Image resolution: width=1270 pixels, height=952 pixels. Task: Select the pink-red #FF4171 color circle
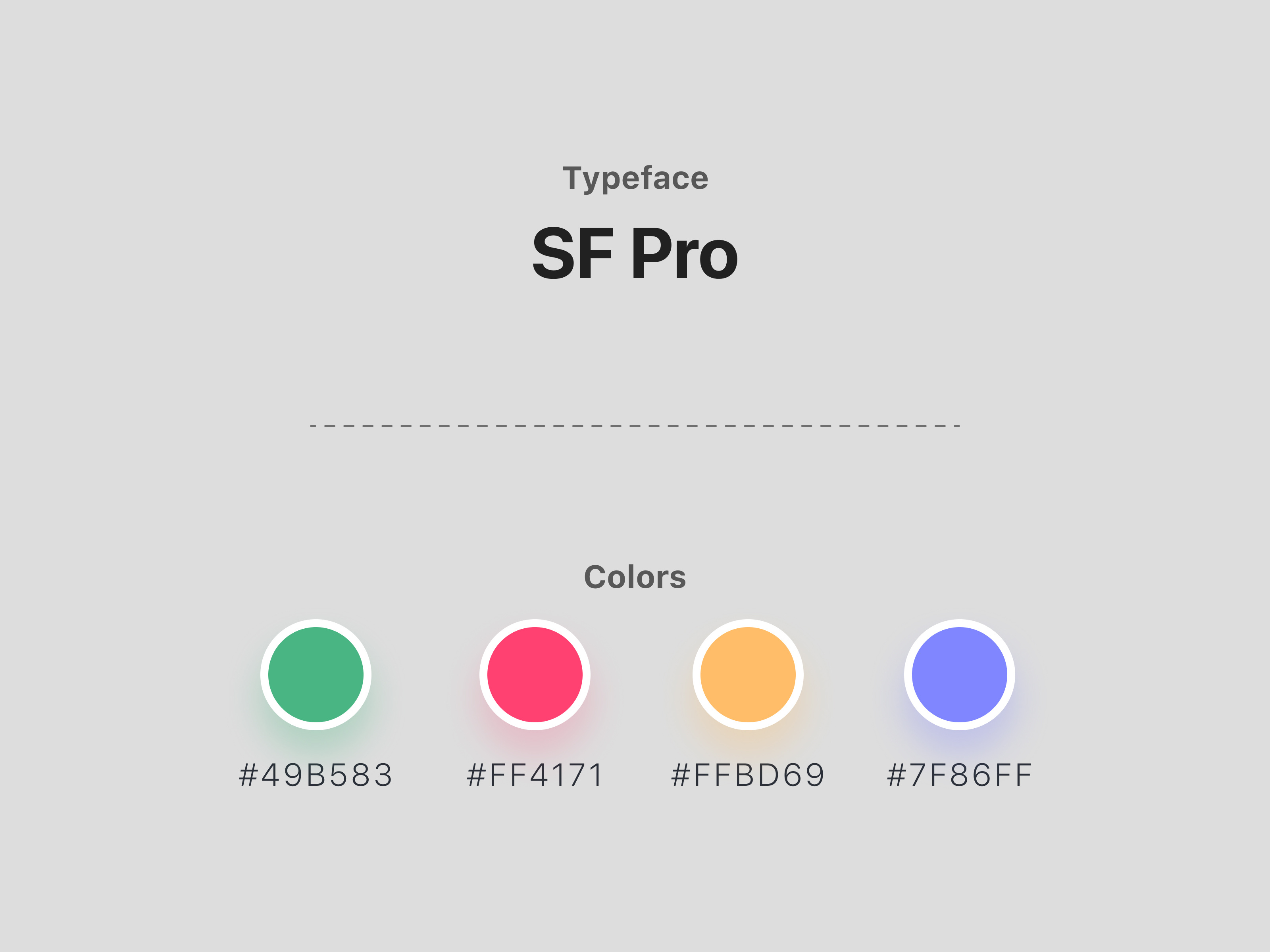535,674
